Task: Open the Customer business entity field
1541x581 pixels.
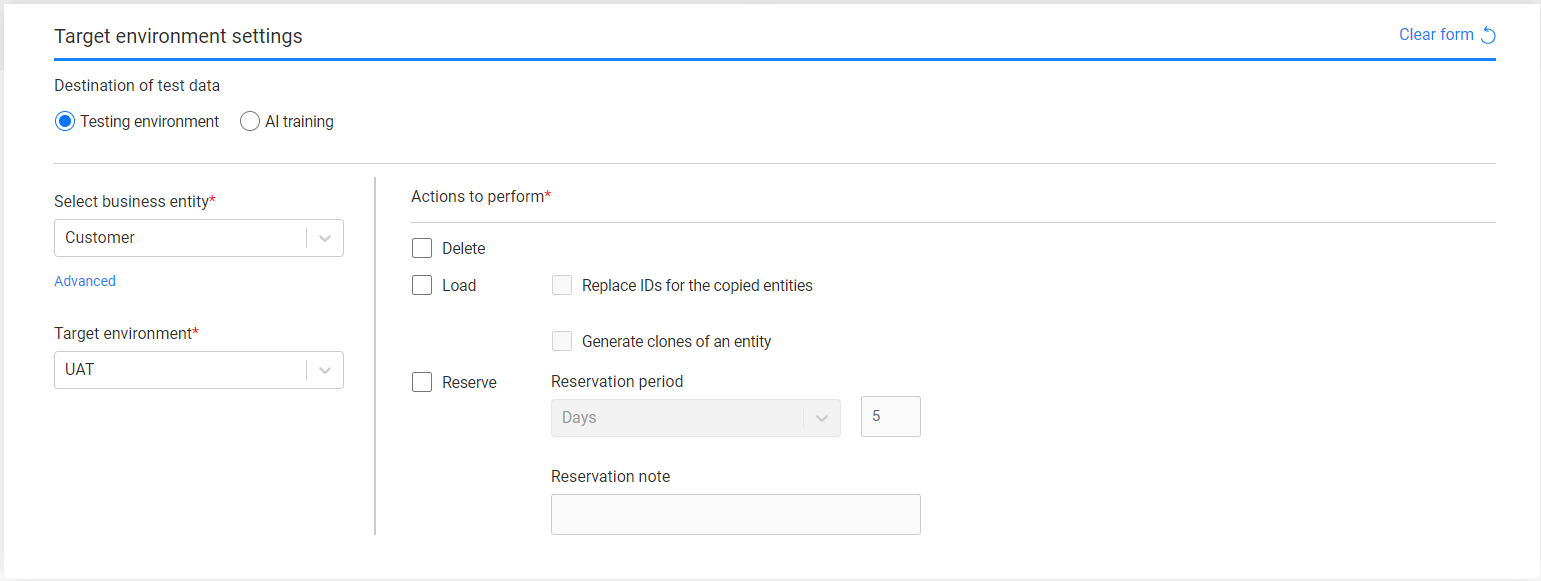Action: click(180, 238)
